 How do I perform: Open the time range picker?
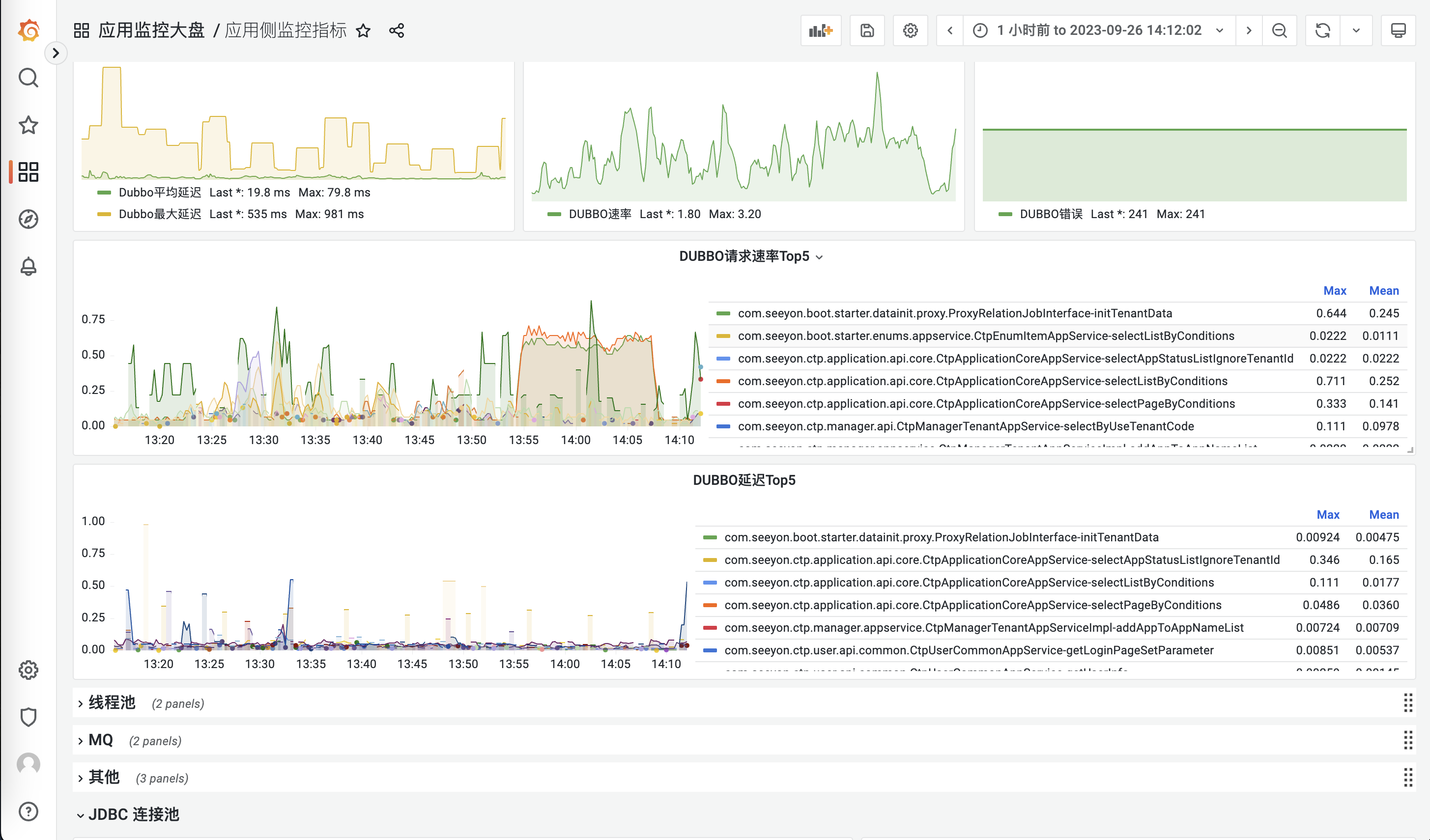click(x=1099, y=30)
